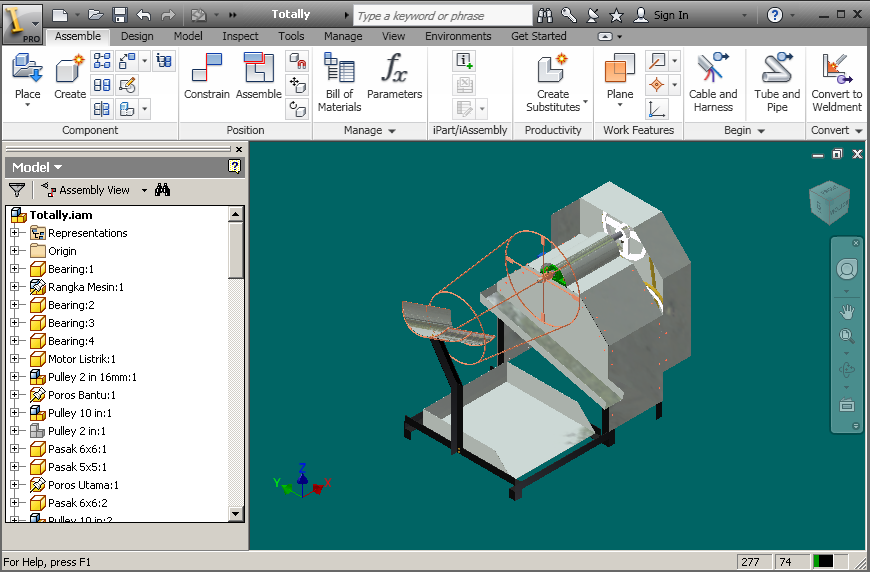
Task: Open the Assembly View dropdown arrow
Action: [x=144, y=190]
